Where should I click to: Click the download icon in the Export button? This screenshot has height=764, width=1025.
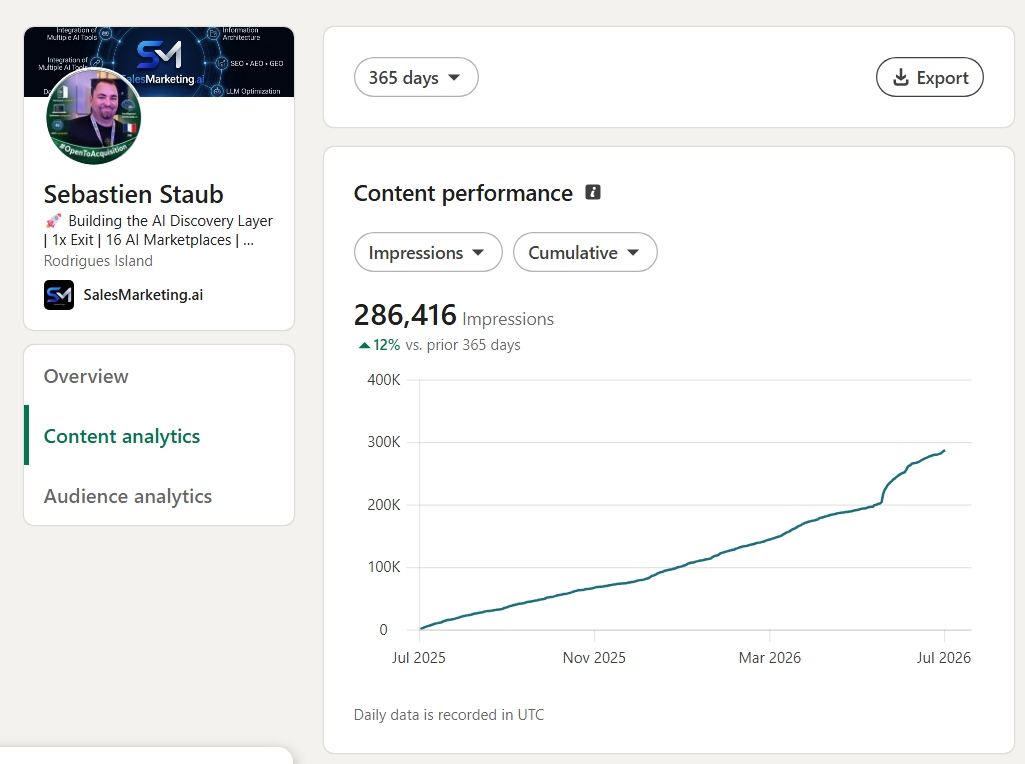click(x=901, y=77)
